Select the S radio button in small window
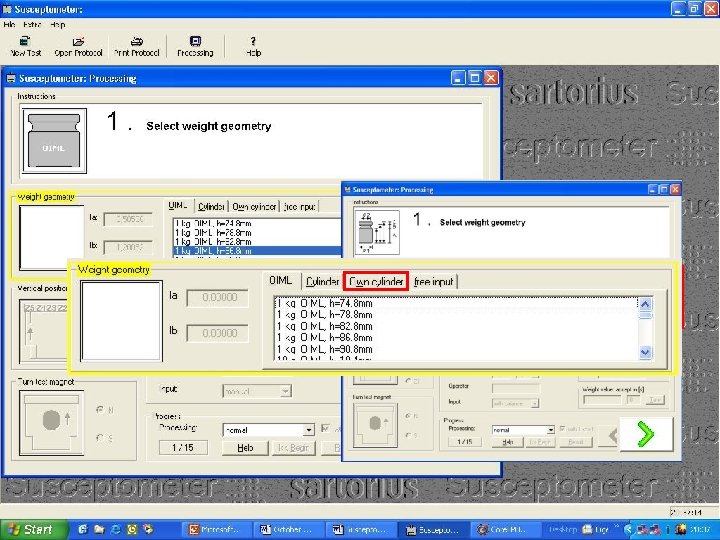The image size is (720, 540). [x=408, y=435]
